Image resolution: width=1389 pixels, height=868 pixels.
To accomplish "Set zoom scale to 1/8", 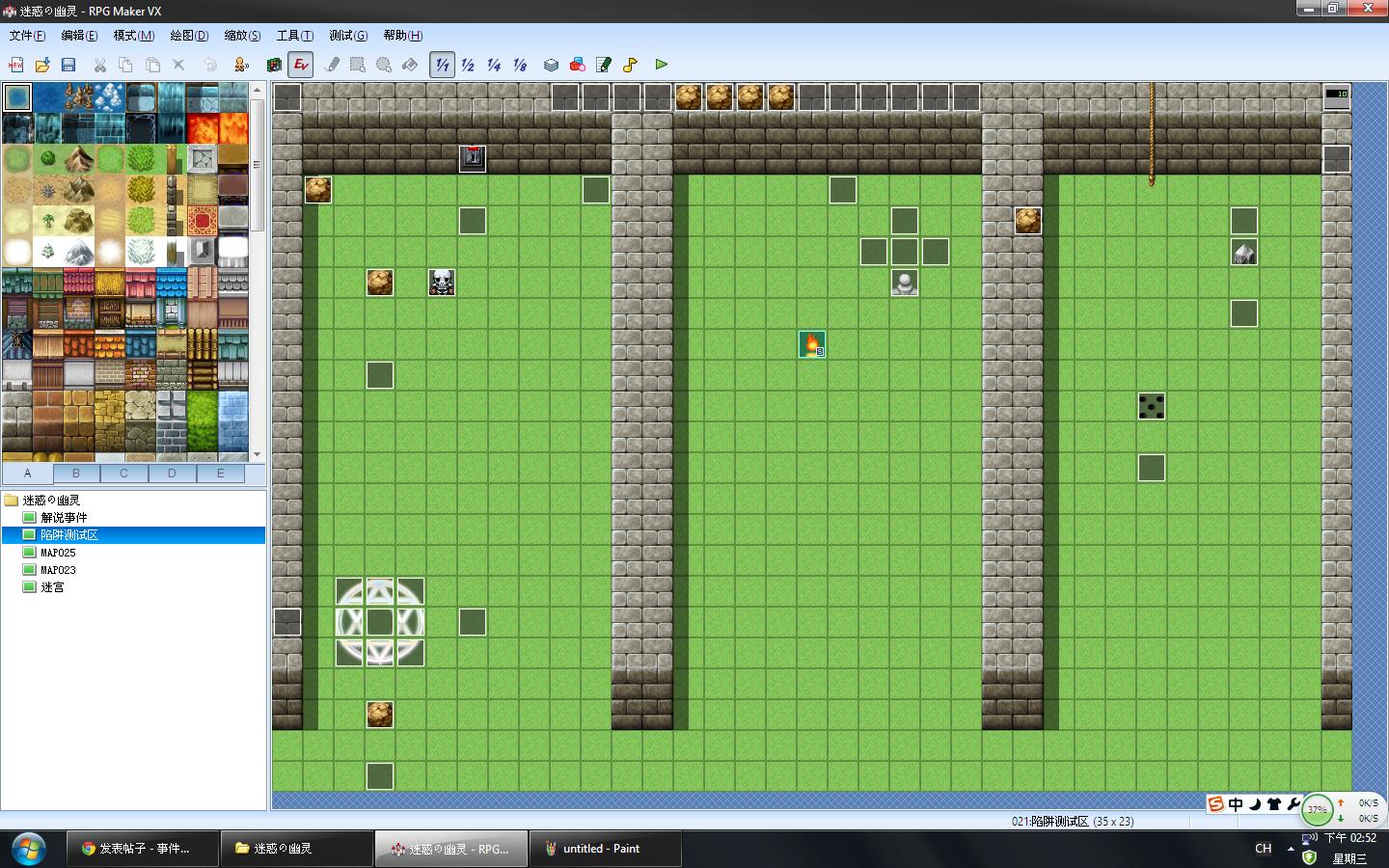I will [x=520, y=65].
